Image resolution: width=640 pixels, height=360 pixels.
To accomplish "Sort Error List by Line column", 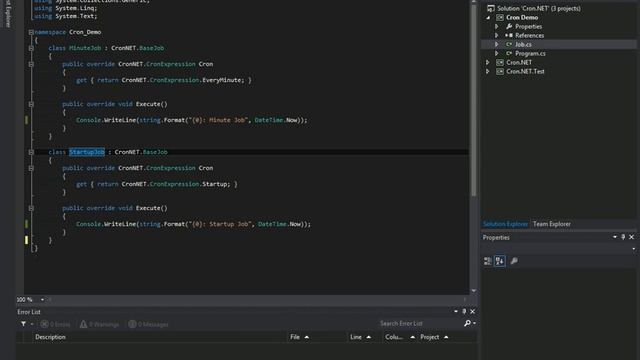I will point(360,337).
